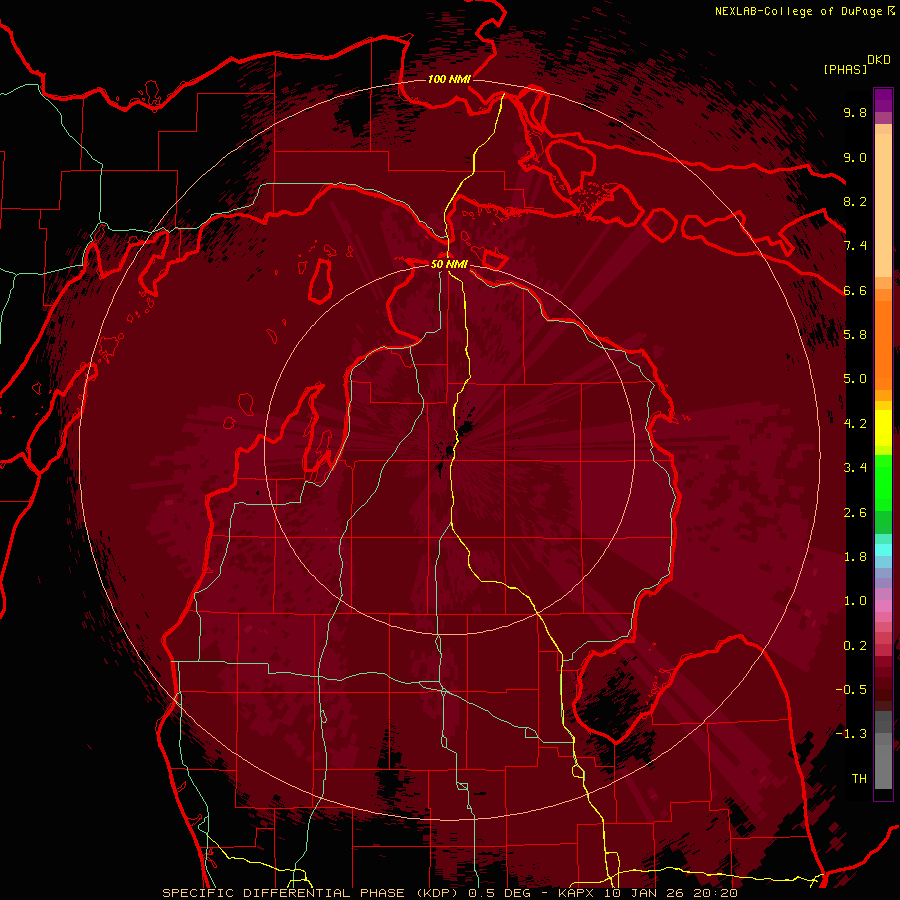Click the 50 NMI range ring label
This screenshot has width=900, height=900.
[449, 264]
